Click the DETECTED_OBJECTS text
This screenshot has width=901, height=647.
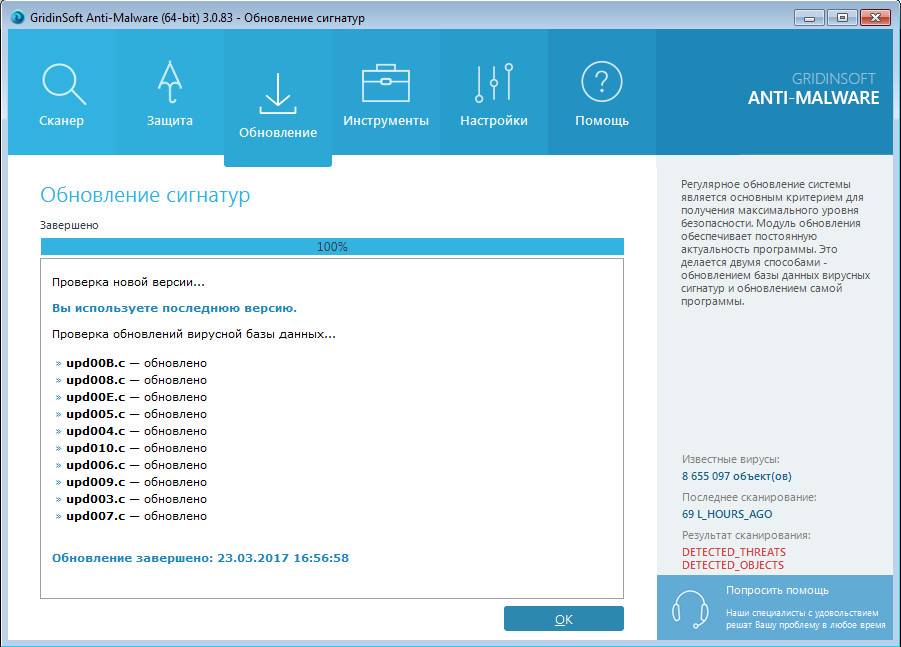pyautogui.click(x=733, y=565)
